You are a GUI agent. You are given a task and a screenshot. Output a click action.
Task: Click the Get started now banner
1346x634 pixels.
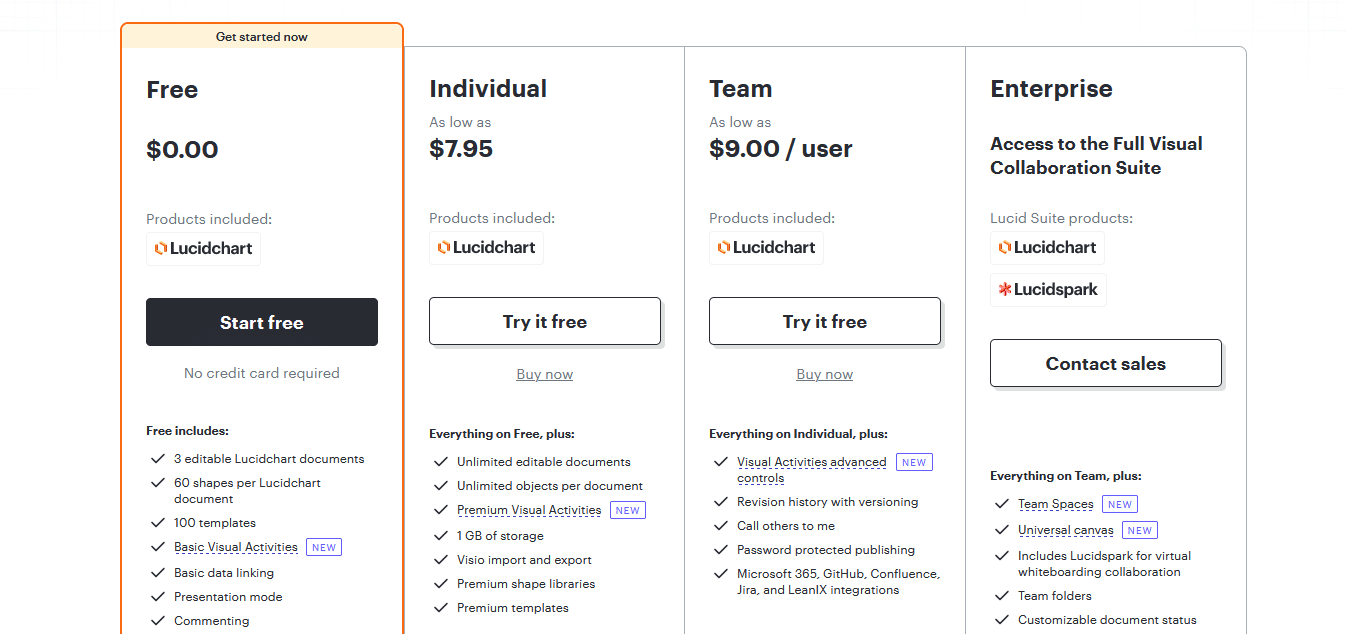tap(262, 36)
